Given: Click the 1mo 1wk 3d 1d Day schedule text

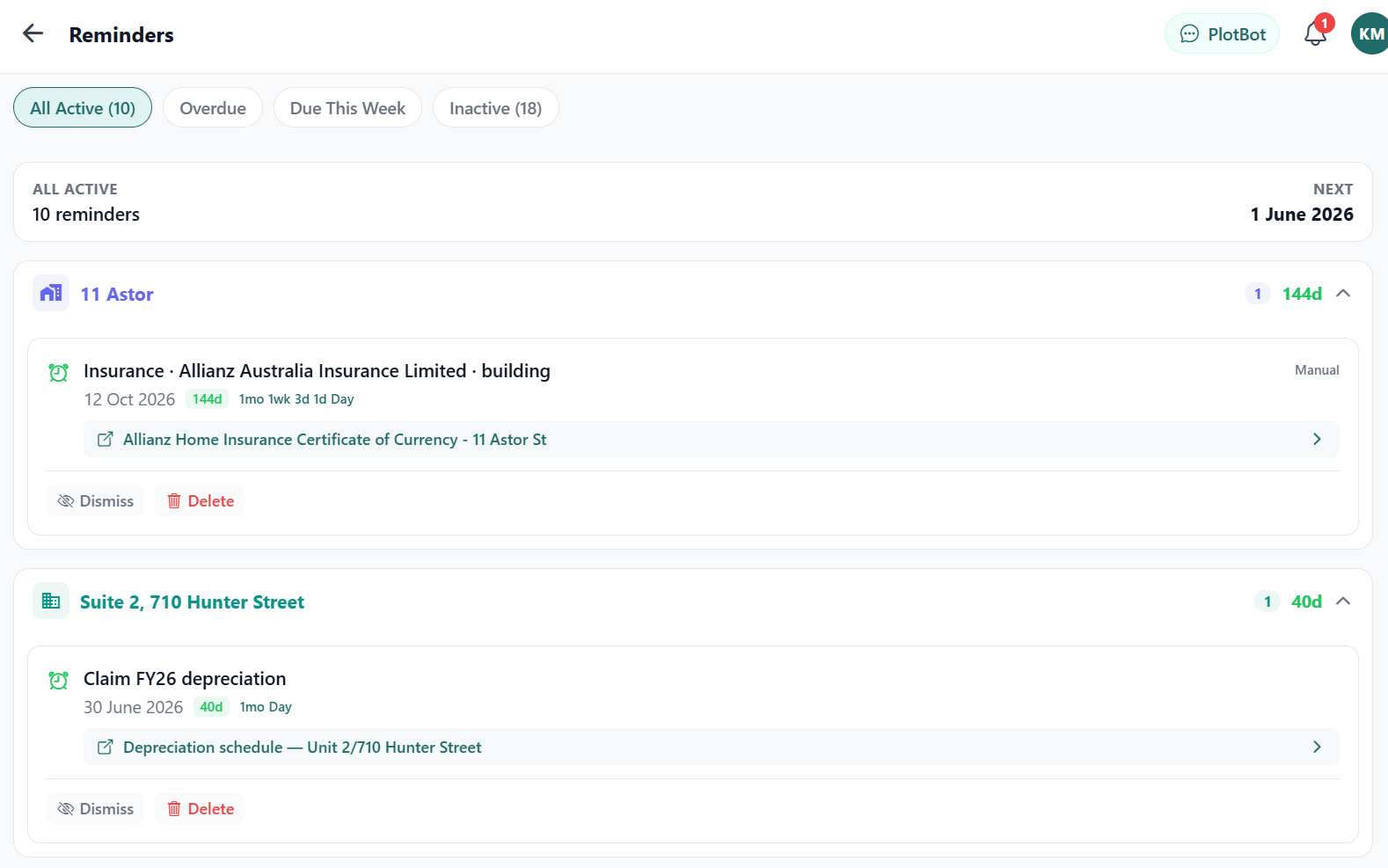Looking at the screenshot, I should click(x=296, y=398).
